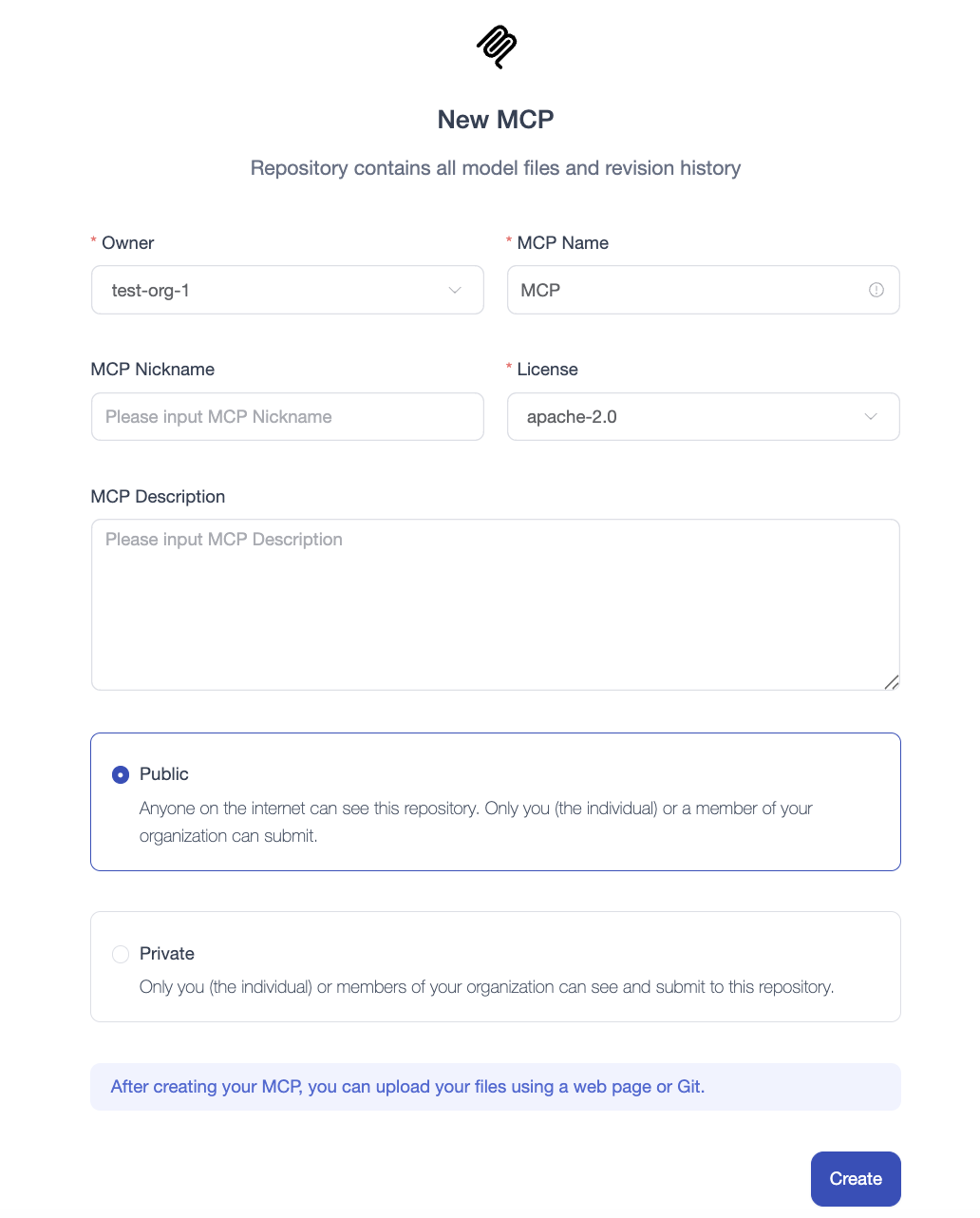Screen dimensions: 980x1218
Task: Click the License field label
Action: click(x=547, y=370)
